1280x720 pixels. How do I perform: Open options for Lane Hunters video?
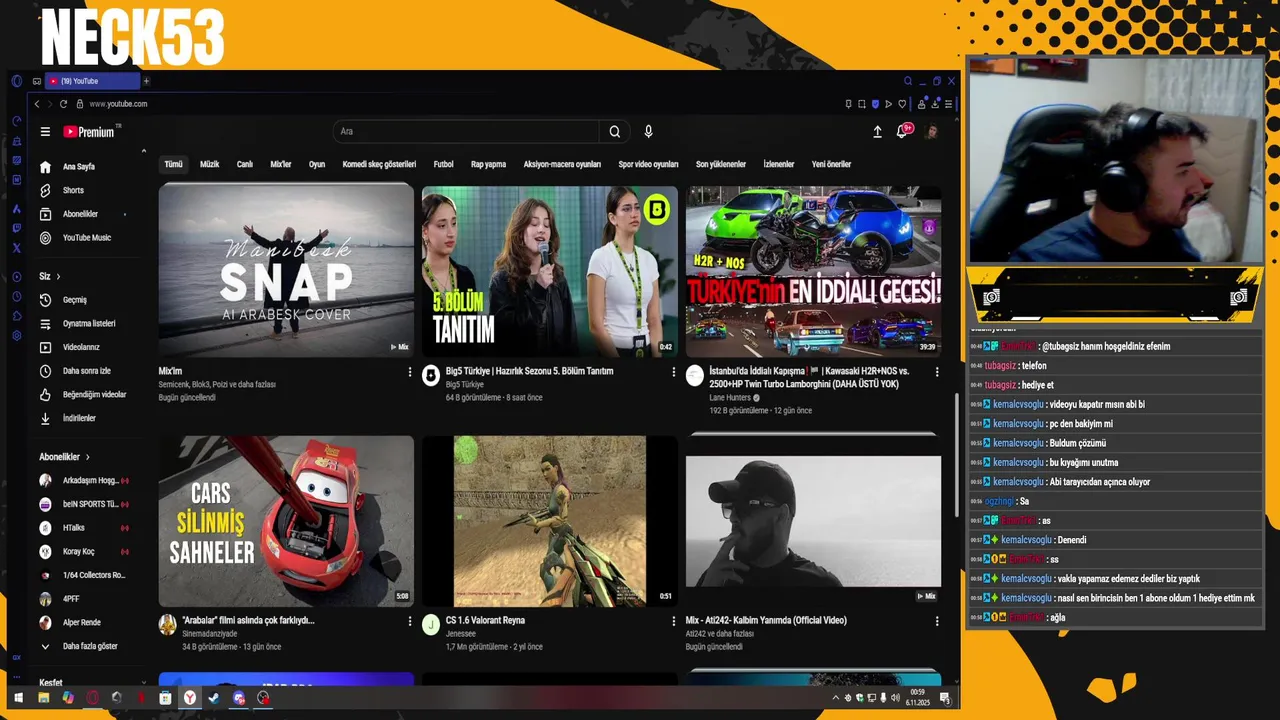[x=937, y=372]
